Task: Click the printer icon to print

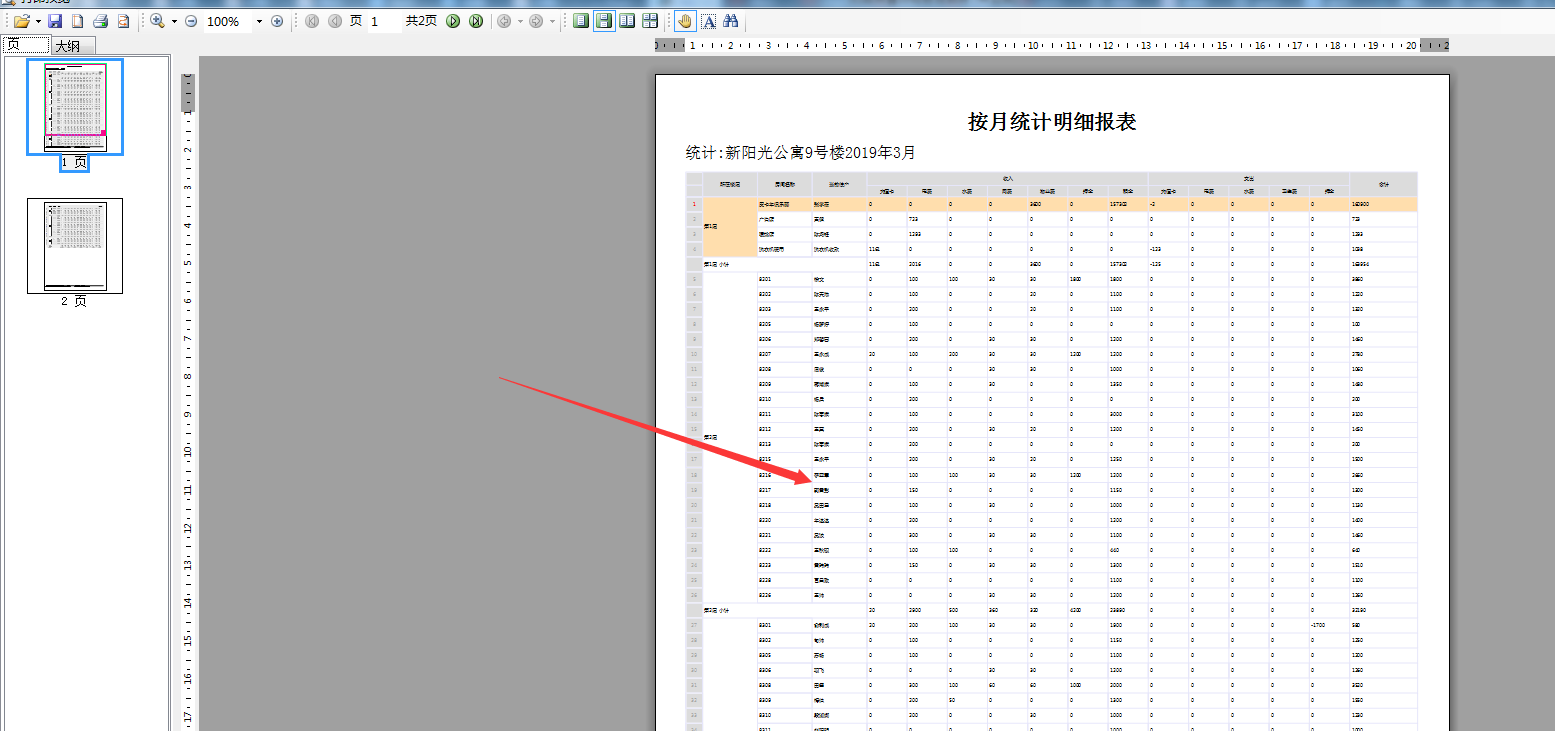Action: 100,21
